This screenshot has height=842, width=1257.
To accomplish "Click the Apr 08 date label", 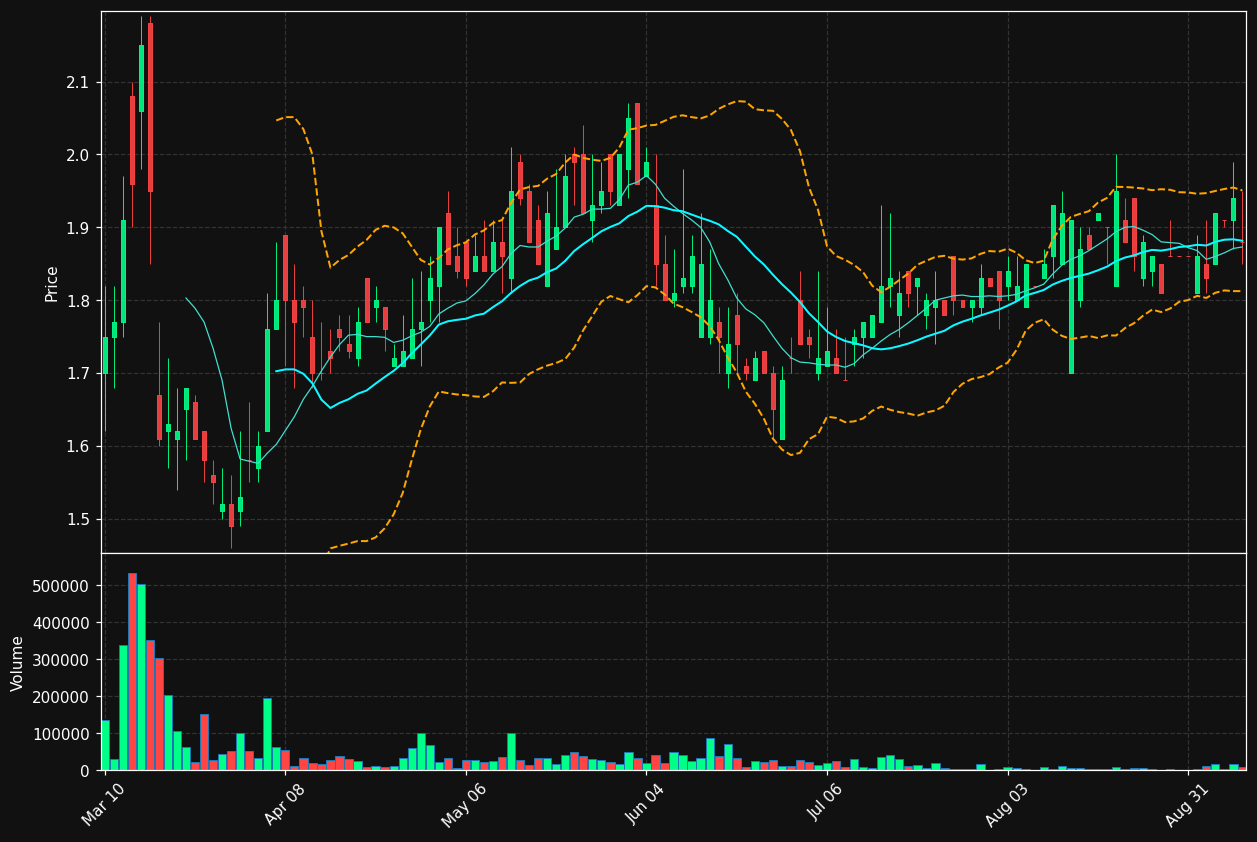I will click(284, 806).
